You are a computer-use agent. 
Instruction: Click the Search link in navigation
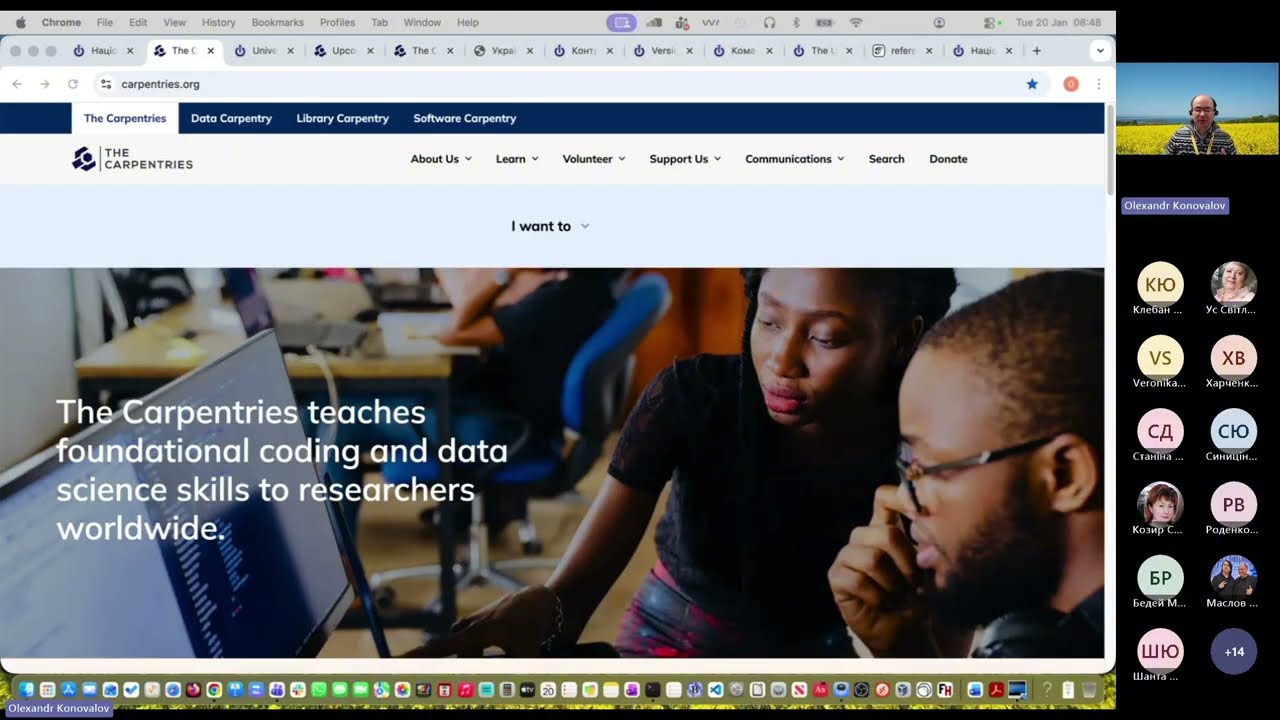[x=886, y=159]
